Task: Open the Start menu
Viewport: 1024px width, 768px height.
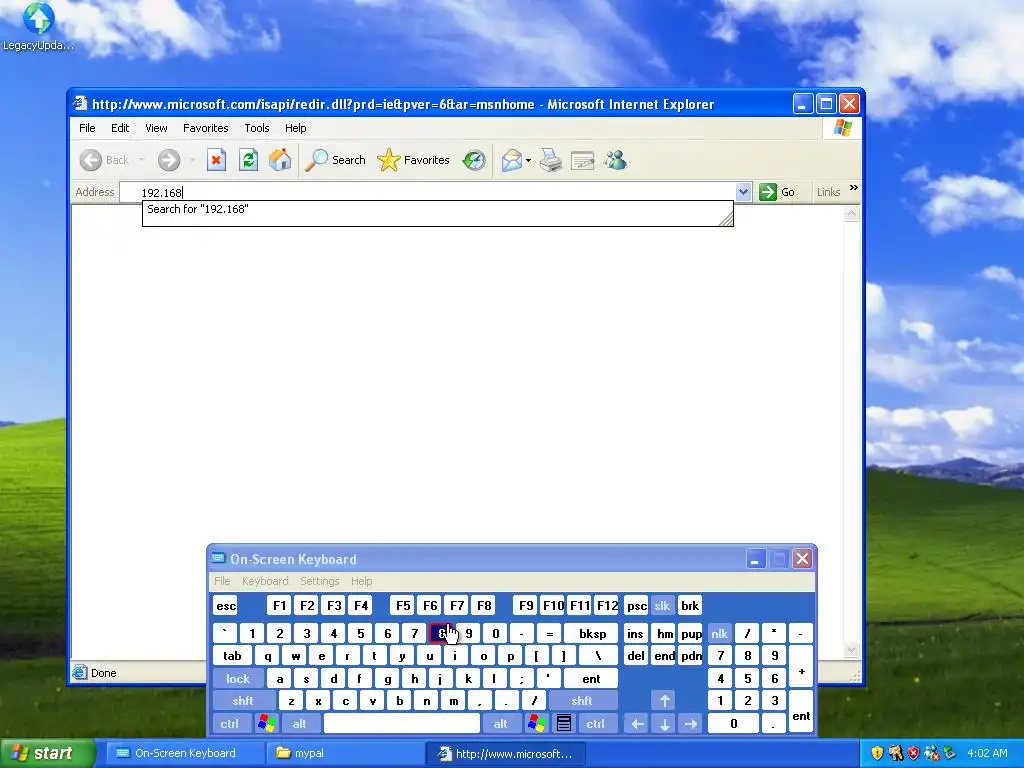Action: (x=46, y=753)
